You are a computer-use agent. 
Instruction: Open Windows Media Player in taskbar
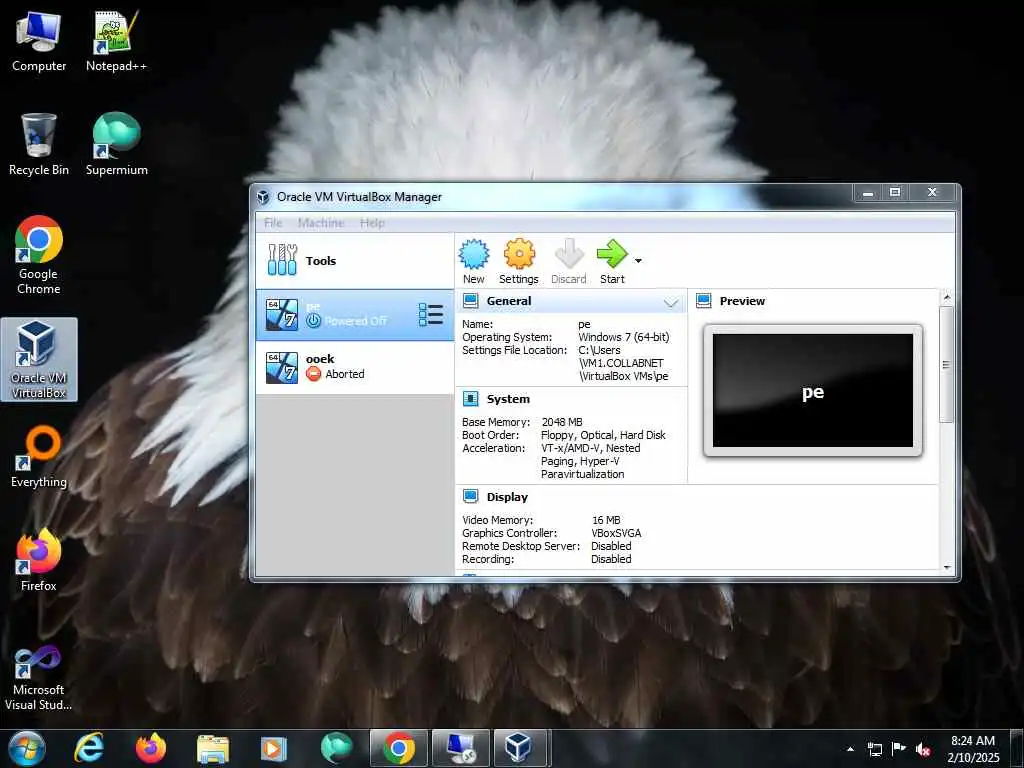click(274, 748)
